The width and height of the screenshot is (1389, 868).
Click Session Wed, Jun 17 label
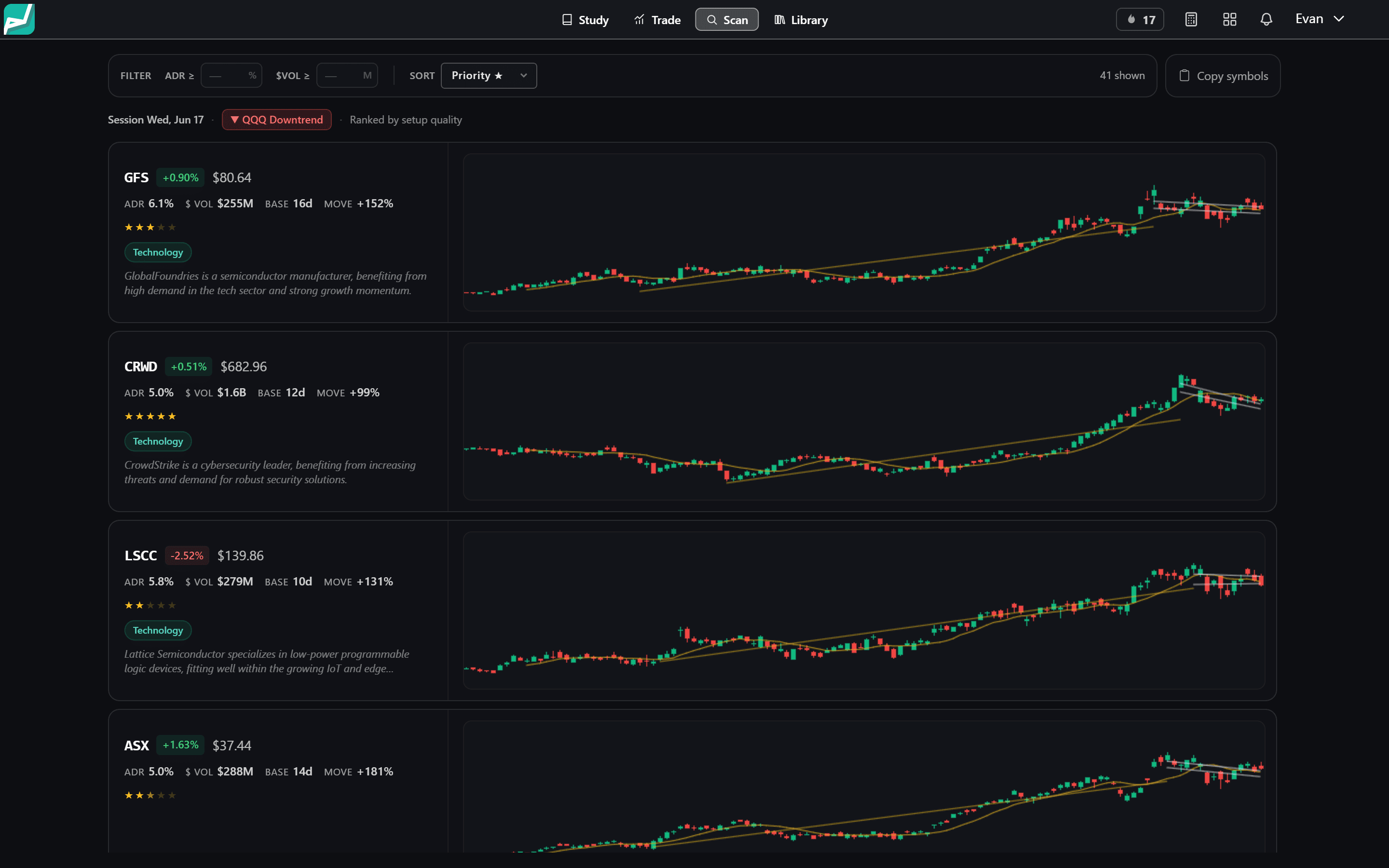[156, 120]
